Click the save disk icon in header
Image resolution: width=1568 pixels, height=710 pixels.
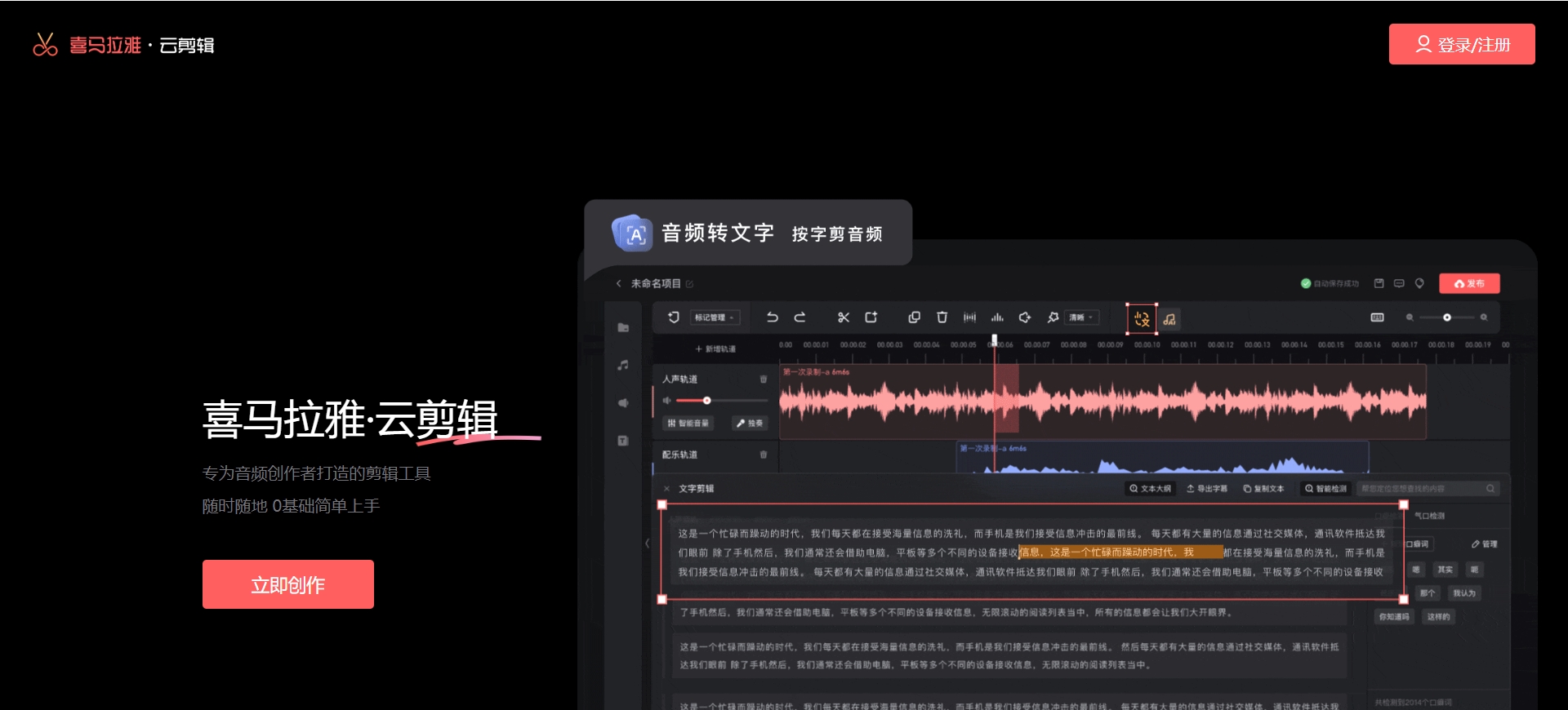click(1379, 283)
